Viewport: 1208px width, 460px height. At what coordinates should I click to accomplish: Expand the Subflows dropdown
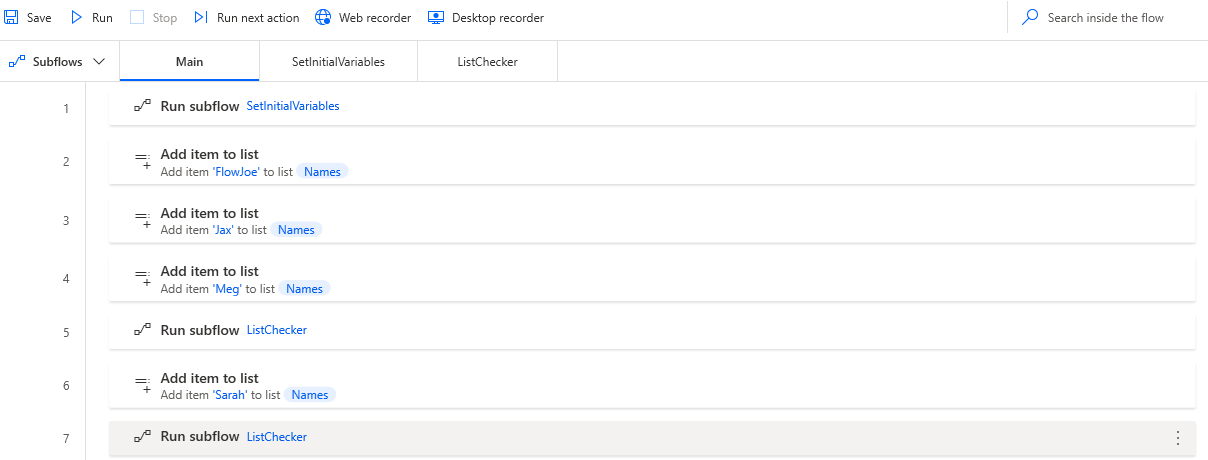pos(58,62)
